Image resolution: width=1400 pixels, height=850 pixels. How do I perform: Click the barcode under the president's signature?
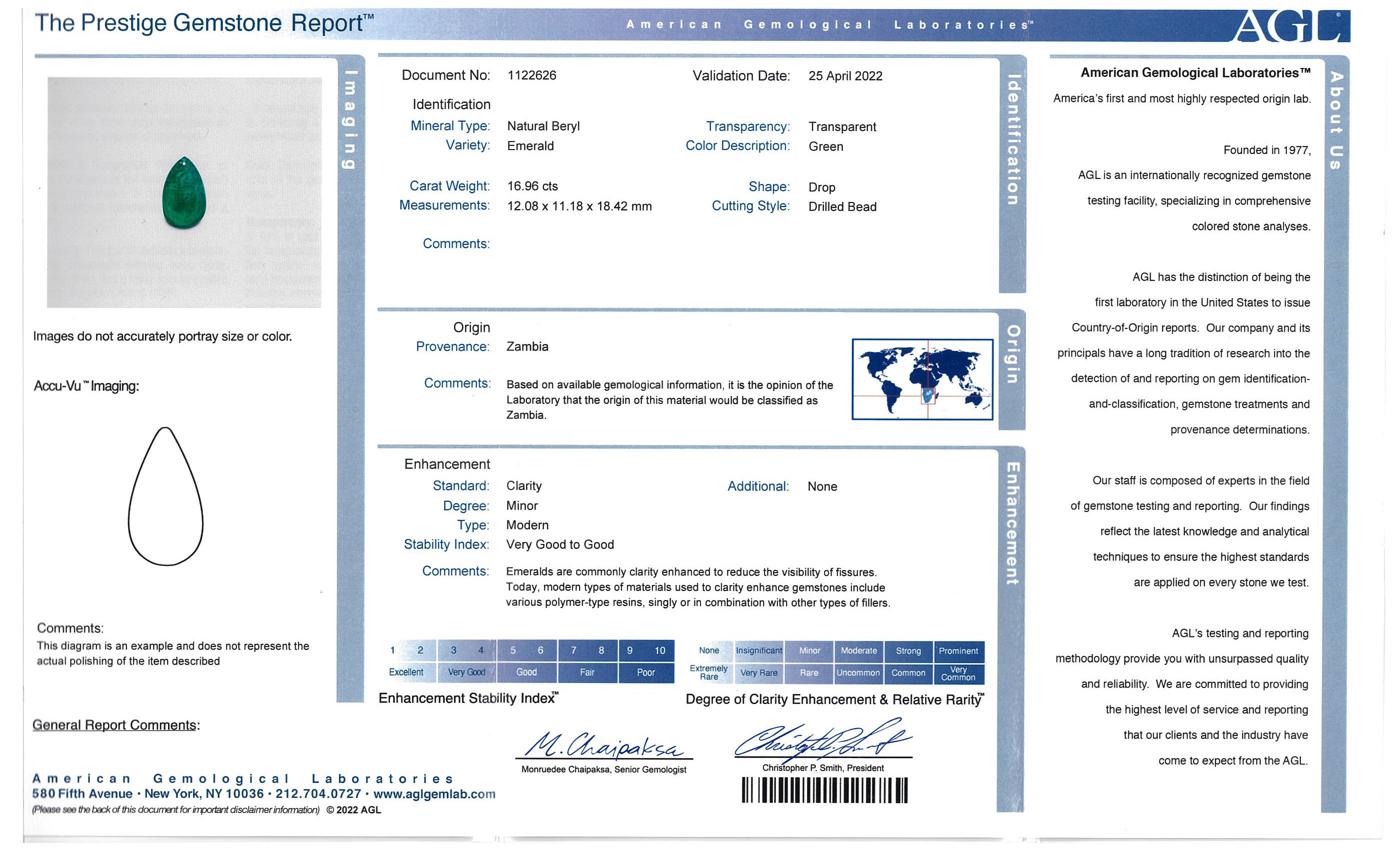coord(824,790)
